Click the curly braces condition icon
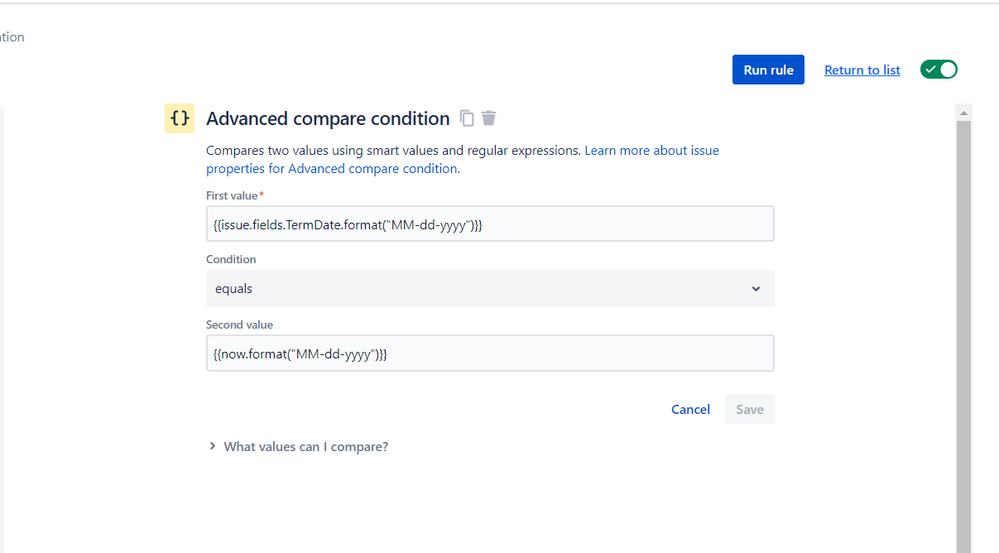 (179, 118)
